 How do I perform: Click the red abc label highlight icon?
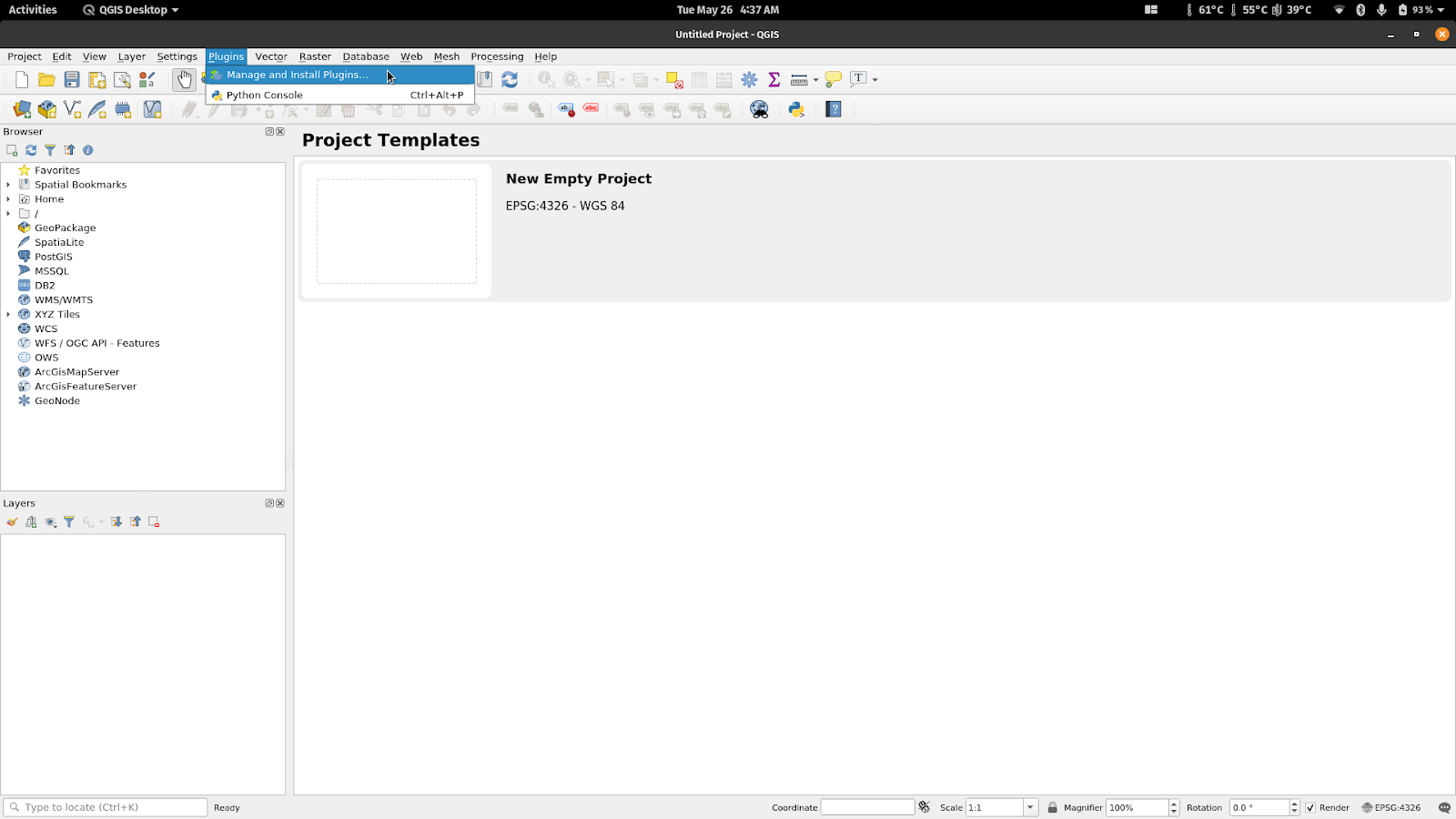point(591,109)
